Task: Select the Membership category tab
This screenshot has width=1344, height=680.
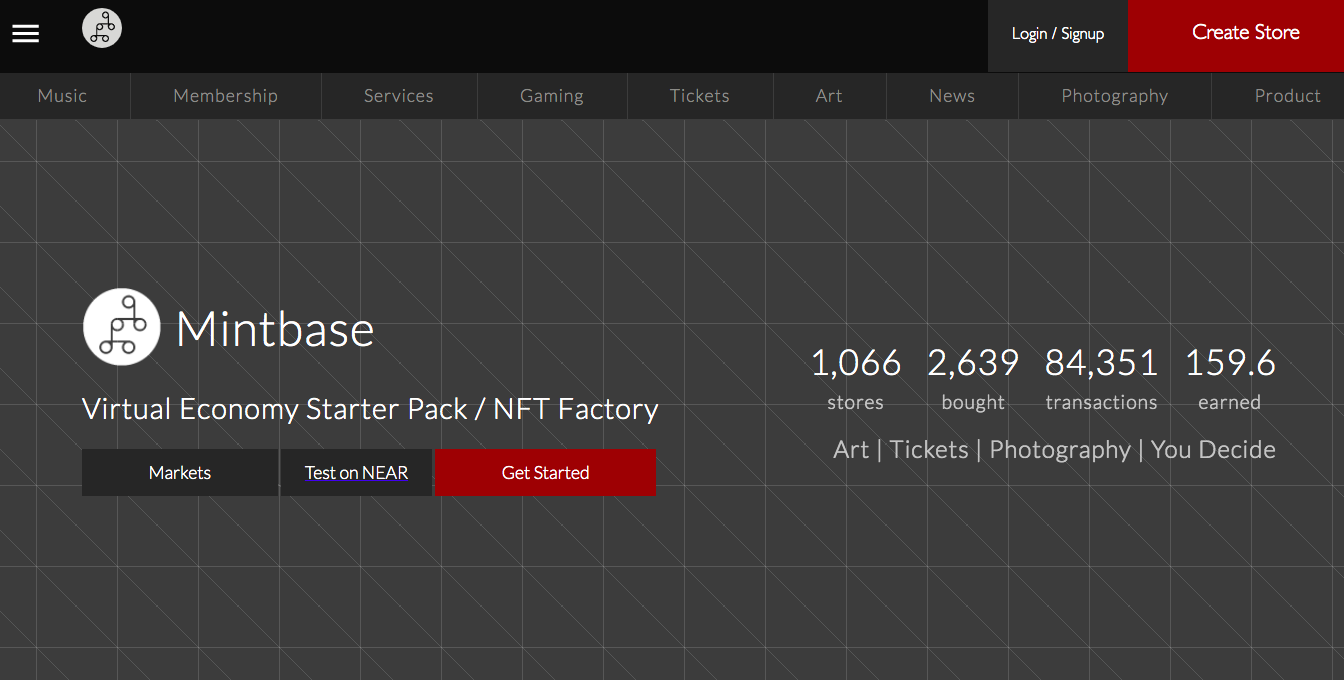Action: [225, 96]
